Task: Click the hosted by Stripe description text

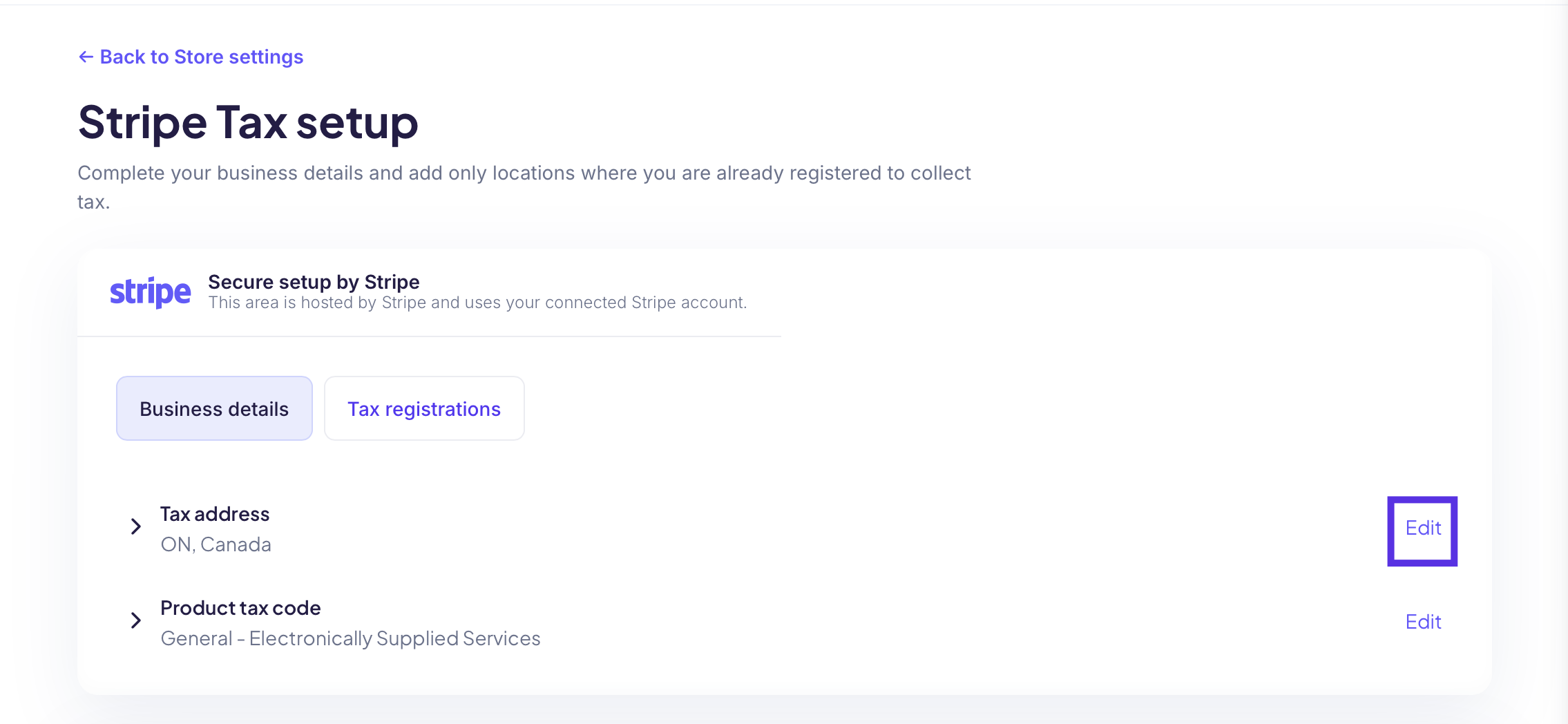Action: (477, 303)
